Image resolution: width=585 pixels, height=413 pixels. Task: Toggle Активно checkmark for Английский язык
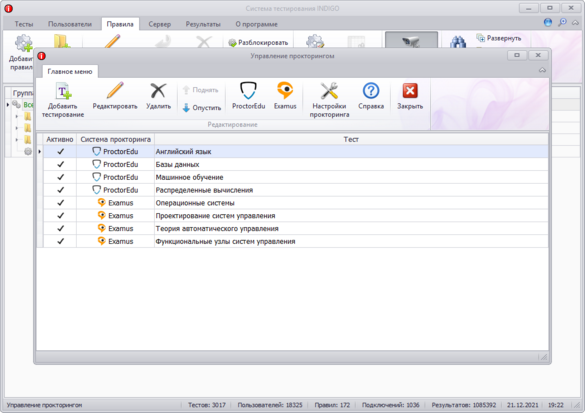[60, 151]
